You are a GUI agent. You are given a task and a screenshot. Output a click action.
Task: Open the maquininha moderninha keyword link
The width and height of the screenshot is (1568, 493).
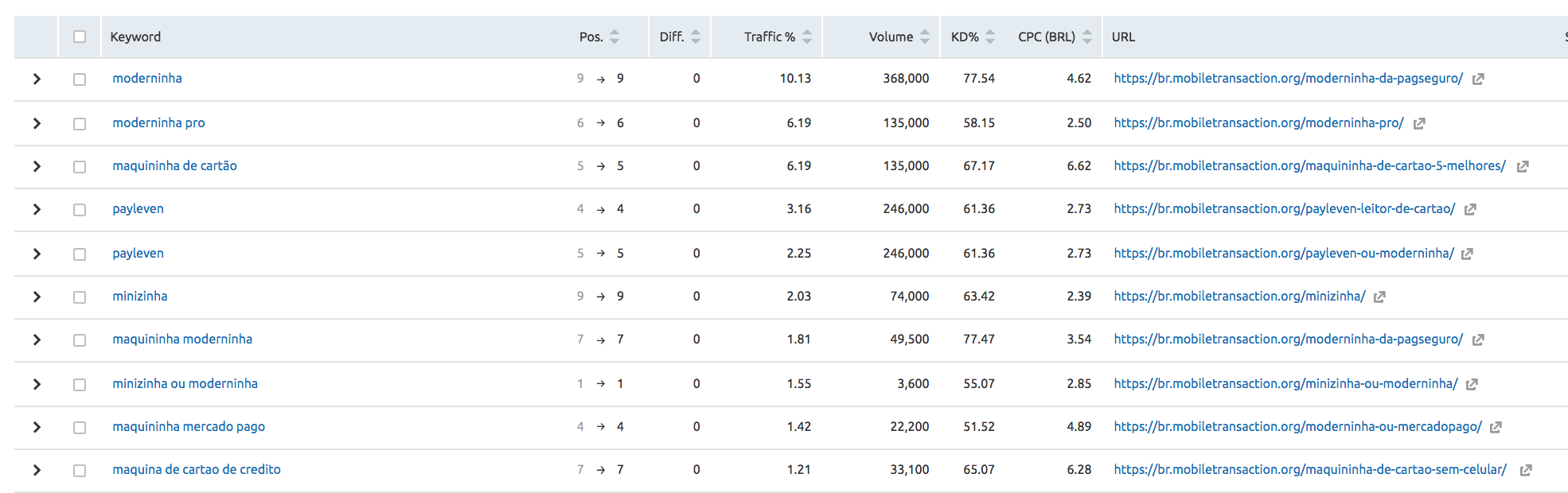(182, 339)
